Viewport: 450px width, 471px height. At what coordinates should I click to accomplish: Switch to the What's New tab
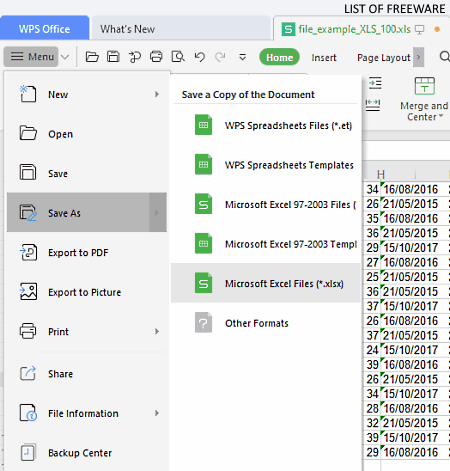[181, 29]
